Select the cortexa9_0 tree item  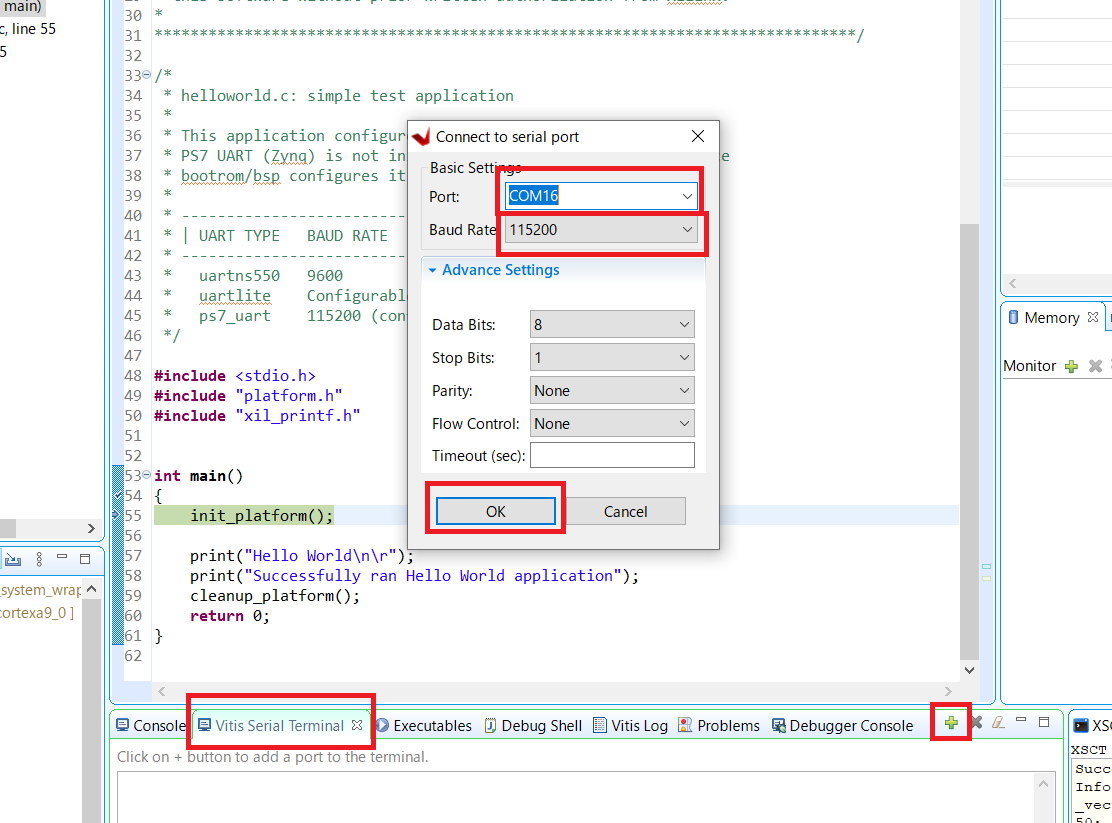coord(37,612)
